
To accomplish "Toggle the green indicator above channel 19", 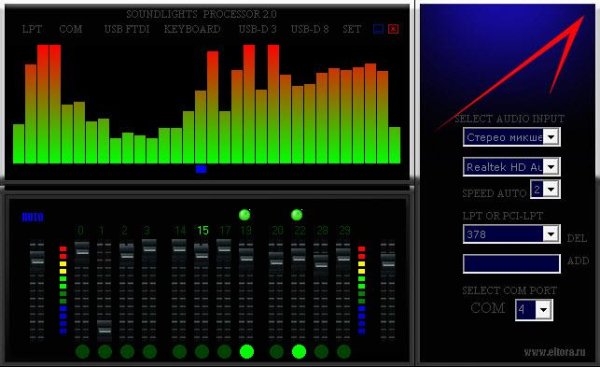I will coord(245,215).
